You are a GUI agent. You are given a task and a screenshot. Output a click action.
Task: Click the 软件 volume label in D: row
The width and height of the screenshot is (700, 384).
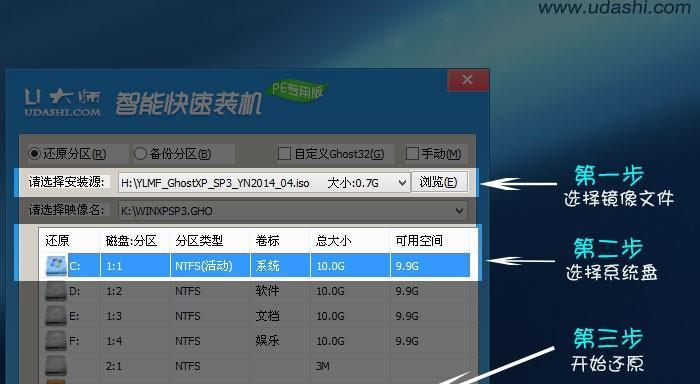tap(267, 291)
